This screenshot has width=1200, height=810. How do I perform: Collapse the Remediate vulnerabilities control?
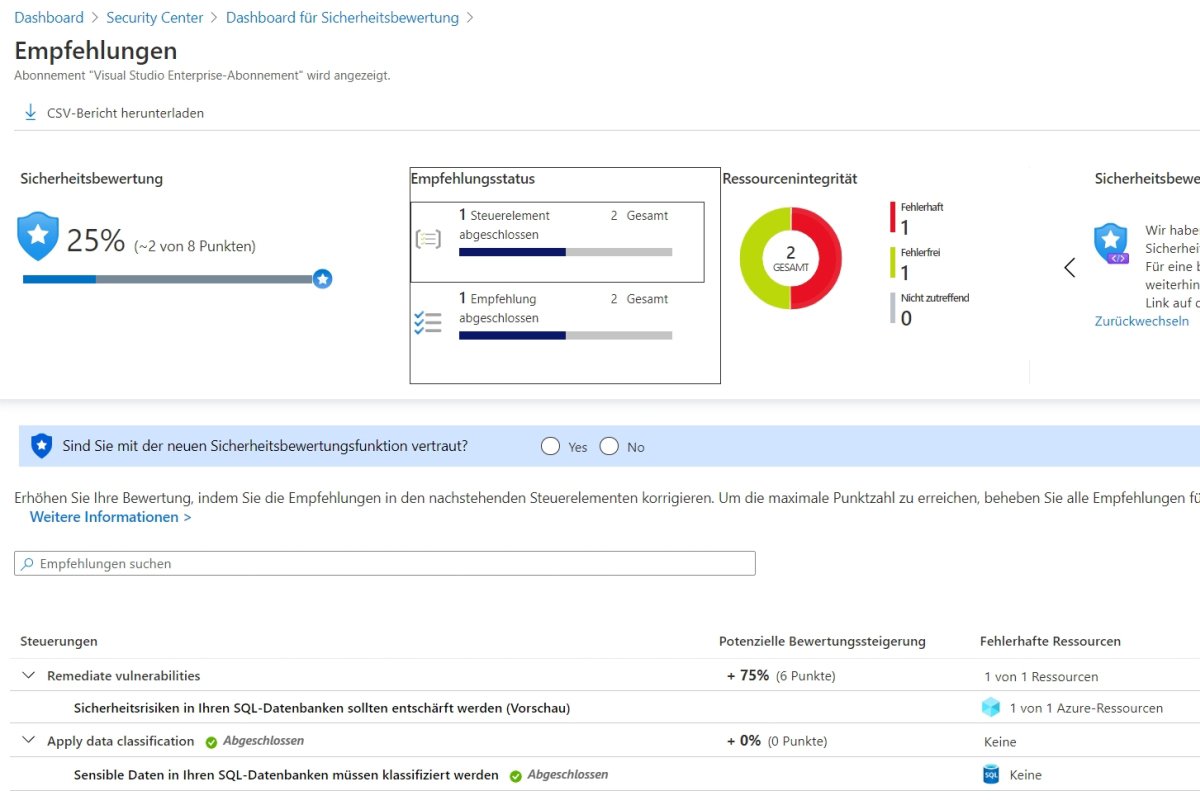click(x=28, y=676)
